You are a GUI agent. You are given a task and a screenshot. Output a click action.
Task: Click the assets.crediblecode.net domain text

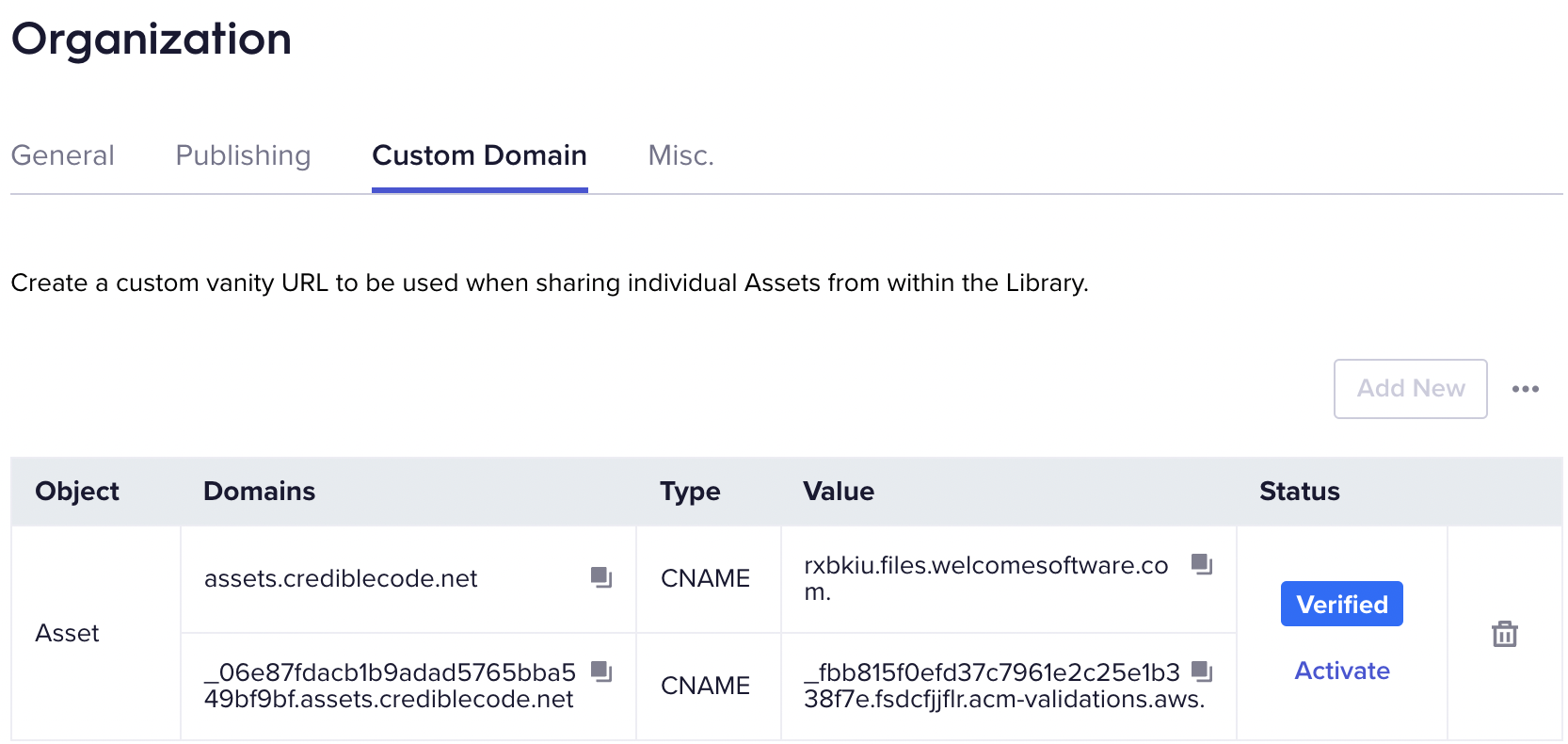[341, 578]
